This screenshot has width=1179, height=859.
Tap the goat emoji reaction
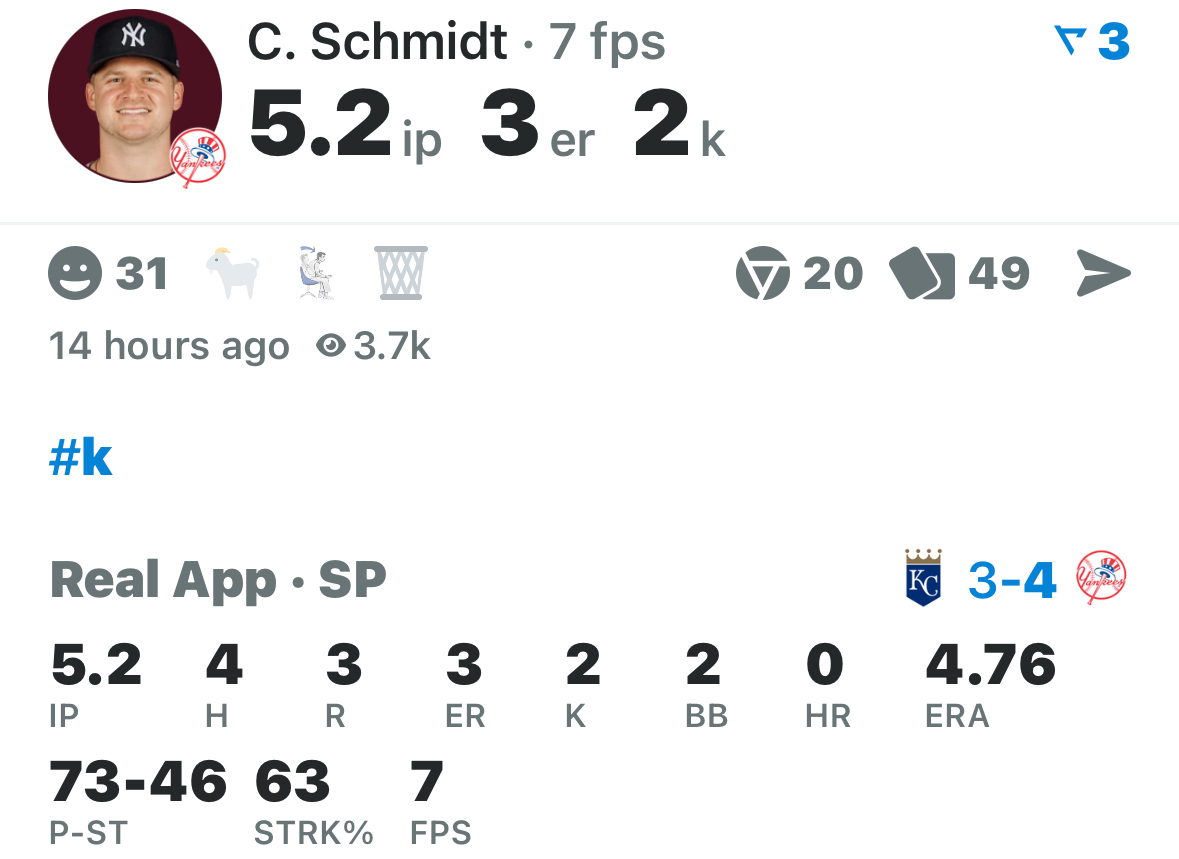pos(233,273)
